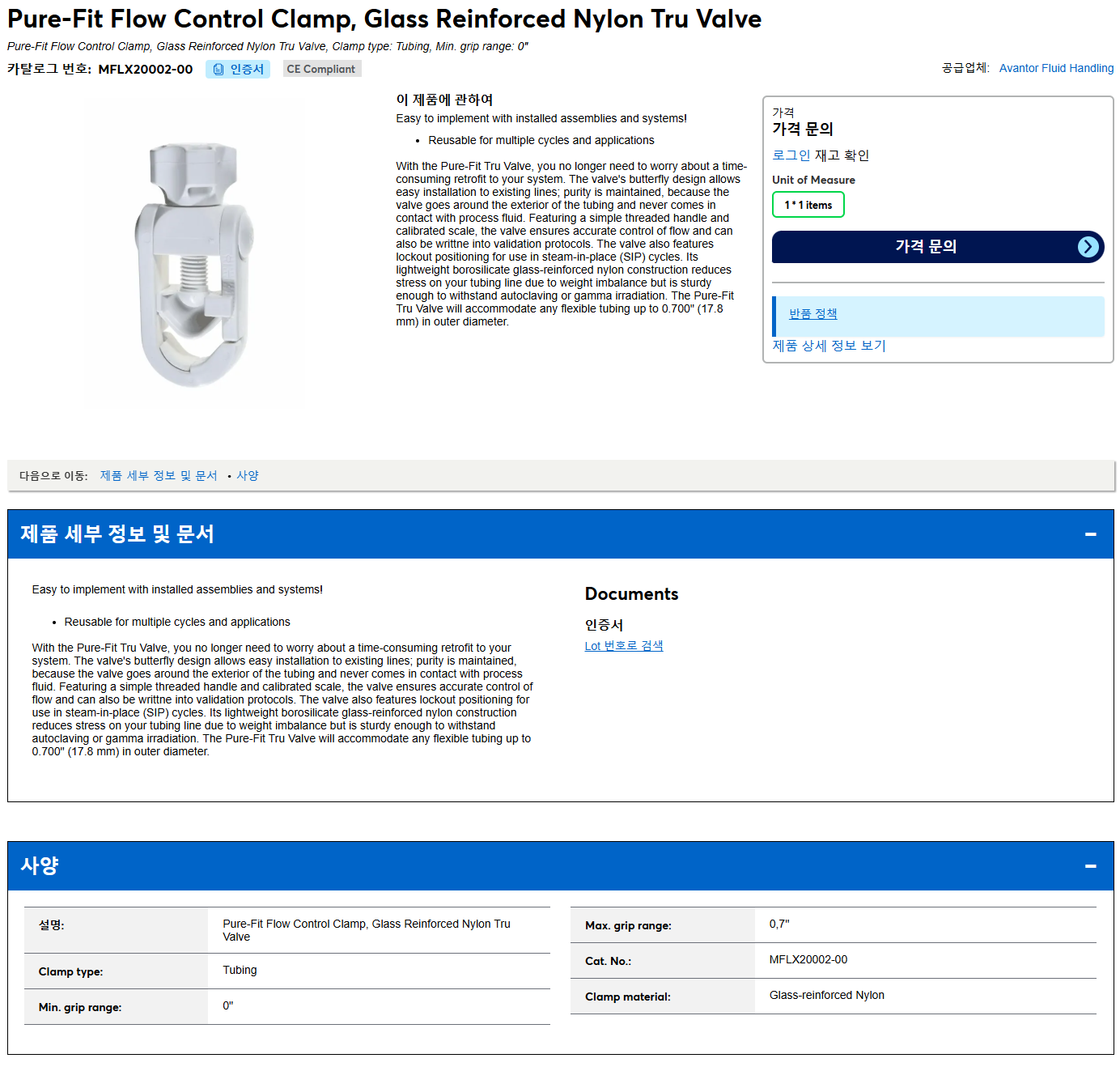
Task: Click the arrow icon on 가격 문의 button
Action: pos(1088,247)
